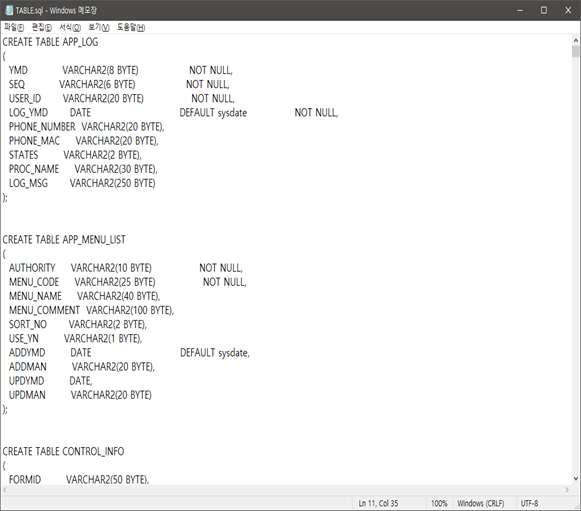
Task: Maximize the Notepad window
Action: (x=544, y=10)
